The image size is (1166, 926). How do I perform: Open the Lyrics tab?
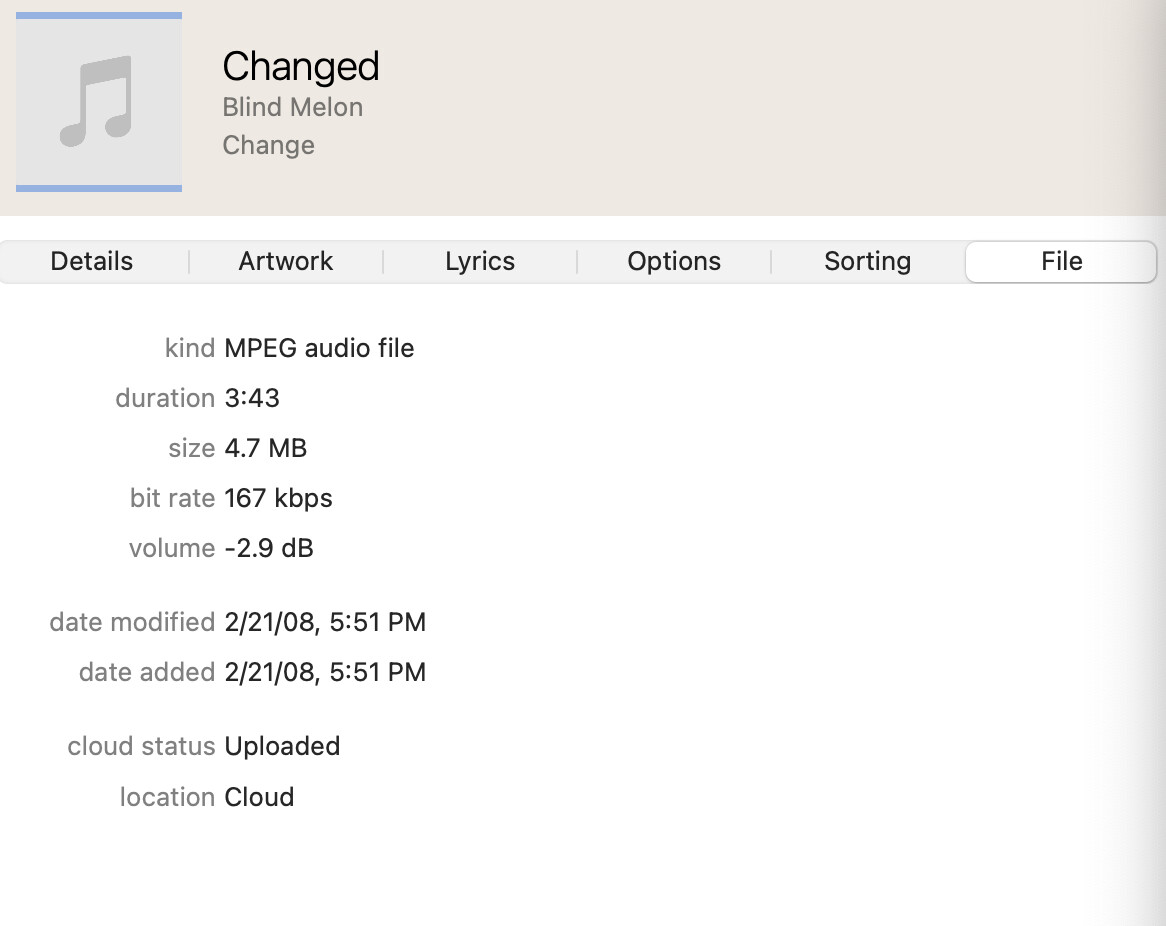(480, 261)
